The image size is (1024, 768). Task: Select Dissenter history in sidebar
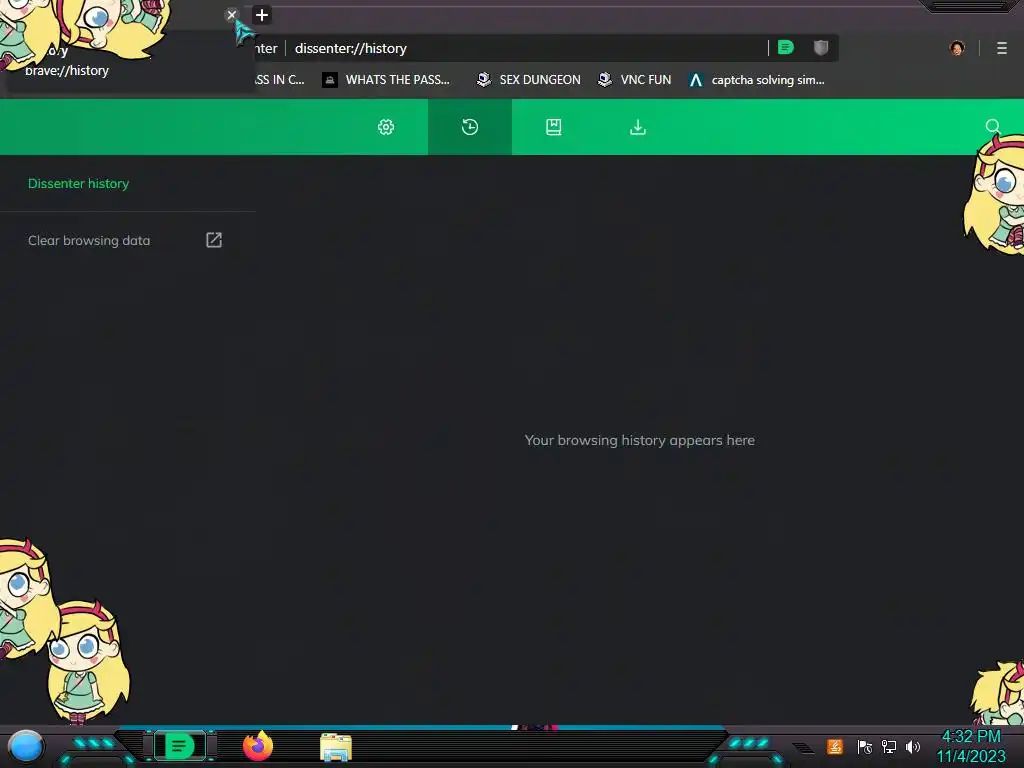point(78,184)
